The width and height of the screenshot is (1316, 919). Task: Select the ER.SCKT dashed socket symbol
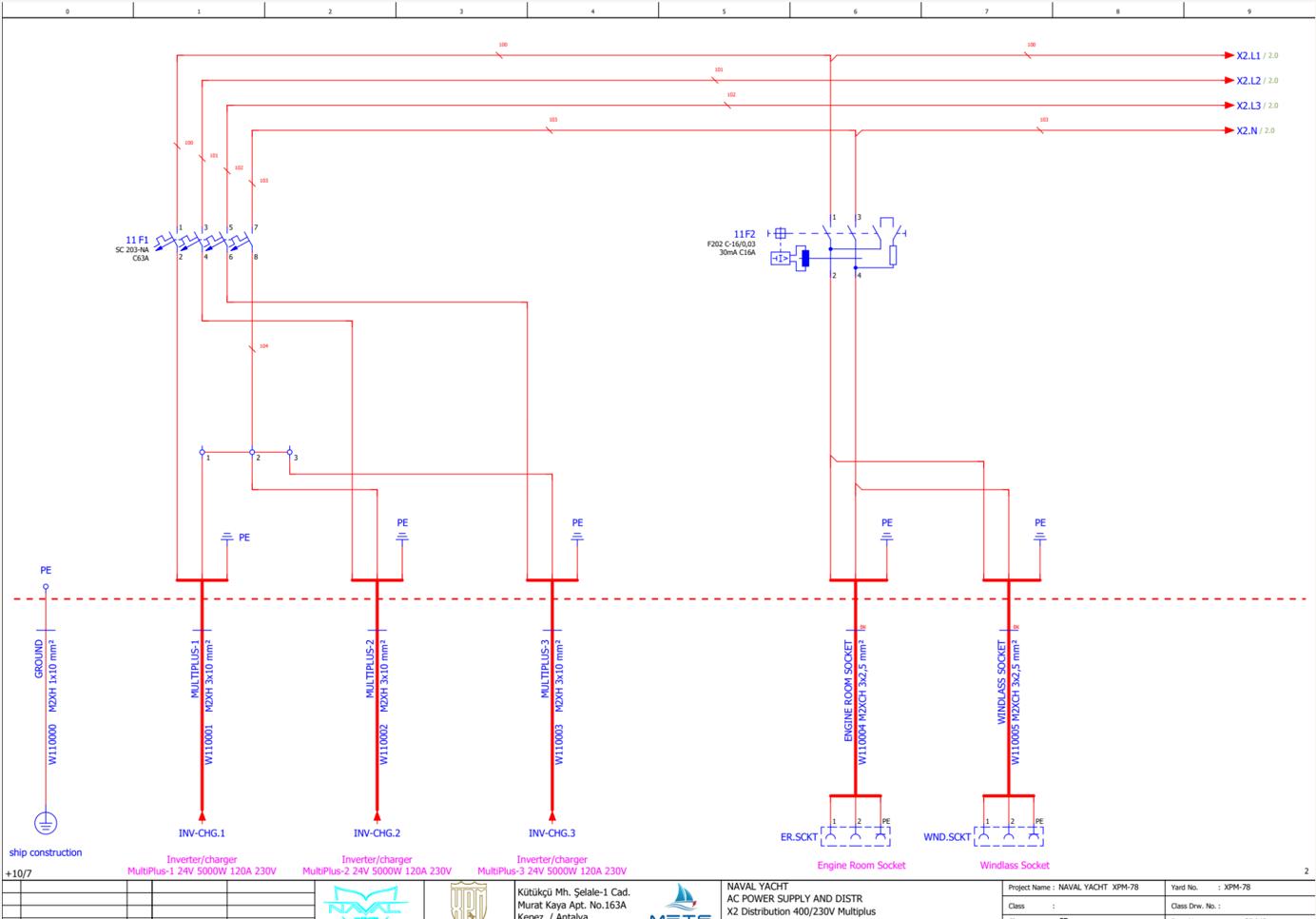coord(856,836)
